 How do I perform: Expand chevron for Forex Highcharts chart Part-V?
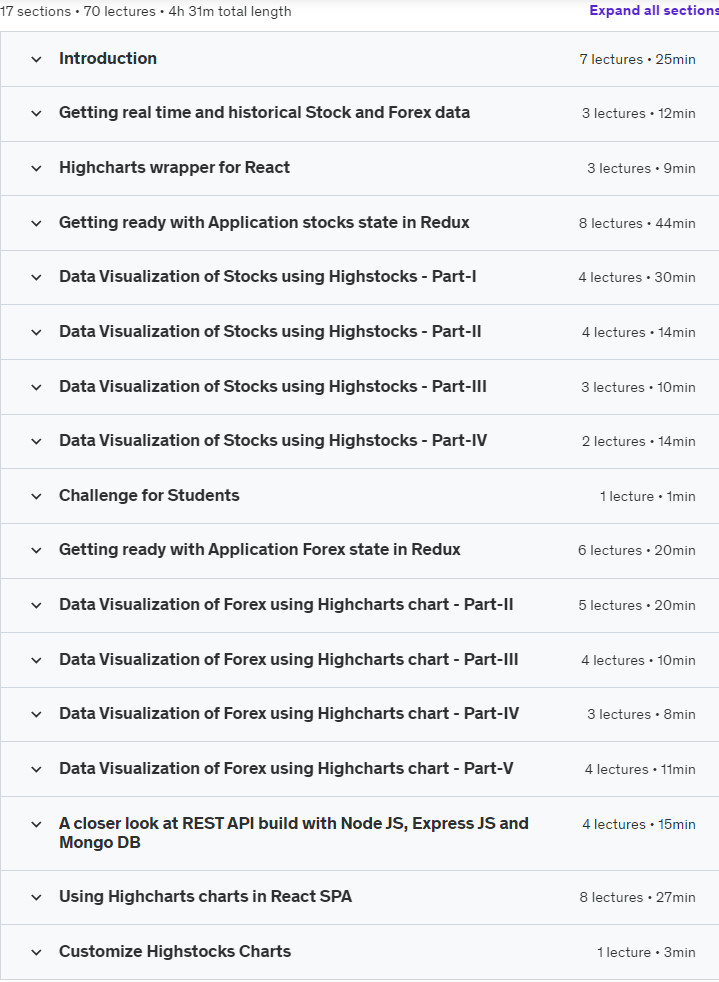point(36,770)
